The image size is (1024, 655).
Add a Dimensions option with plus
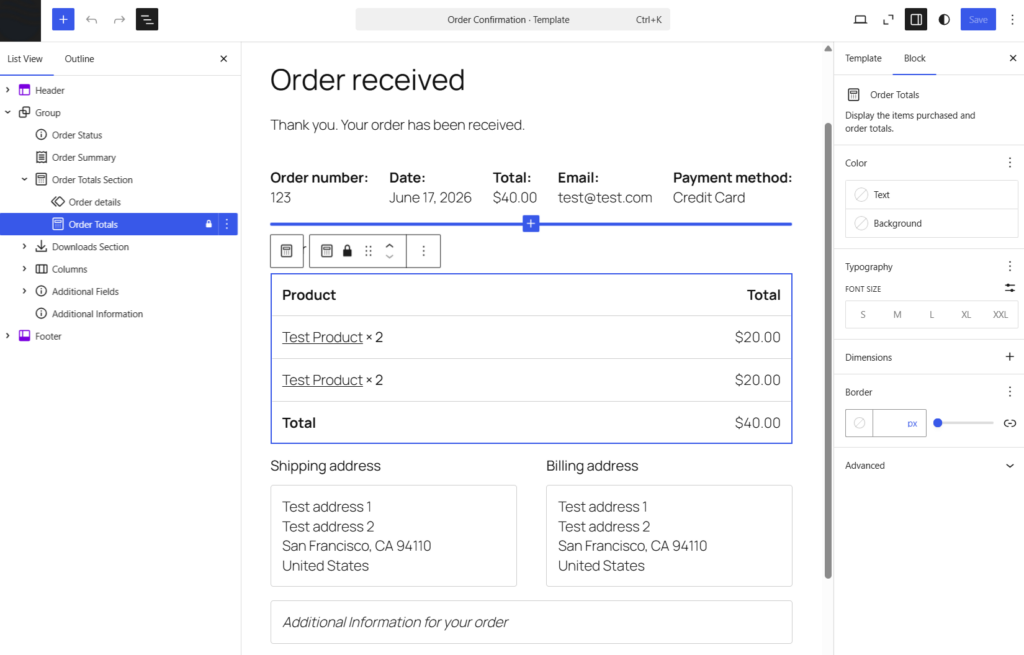pyautogui.click(x=1010, y=357)
